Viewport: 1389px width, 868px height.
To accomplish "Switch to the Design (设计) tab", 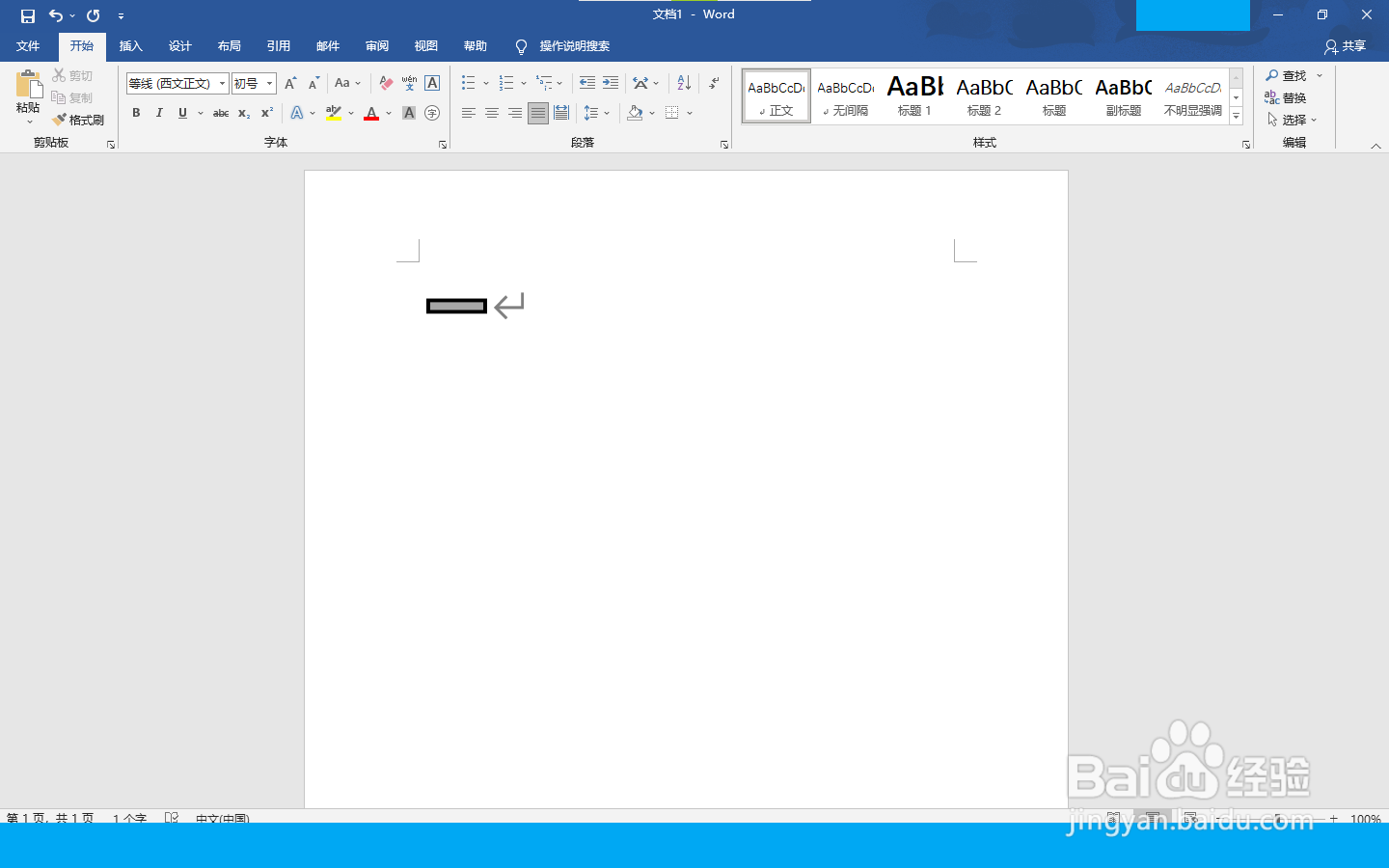I will tap(179, 46).
